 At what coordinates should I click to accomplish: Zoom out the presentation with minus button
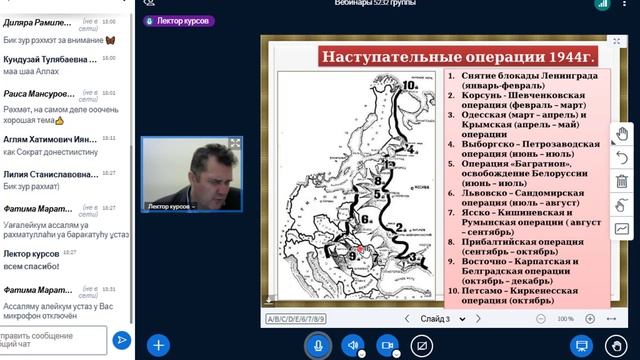click(x=541, y=319)
